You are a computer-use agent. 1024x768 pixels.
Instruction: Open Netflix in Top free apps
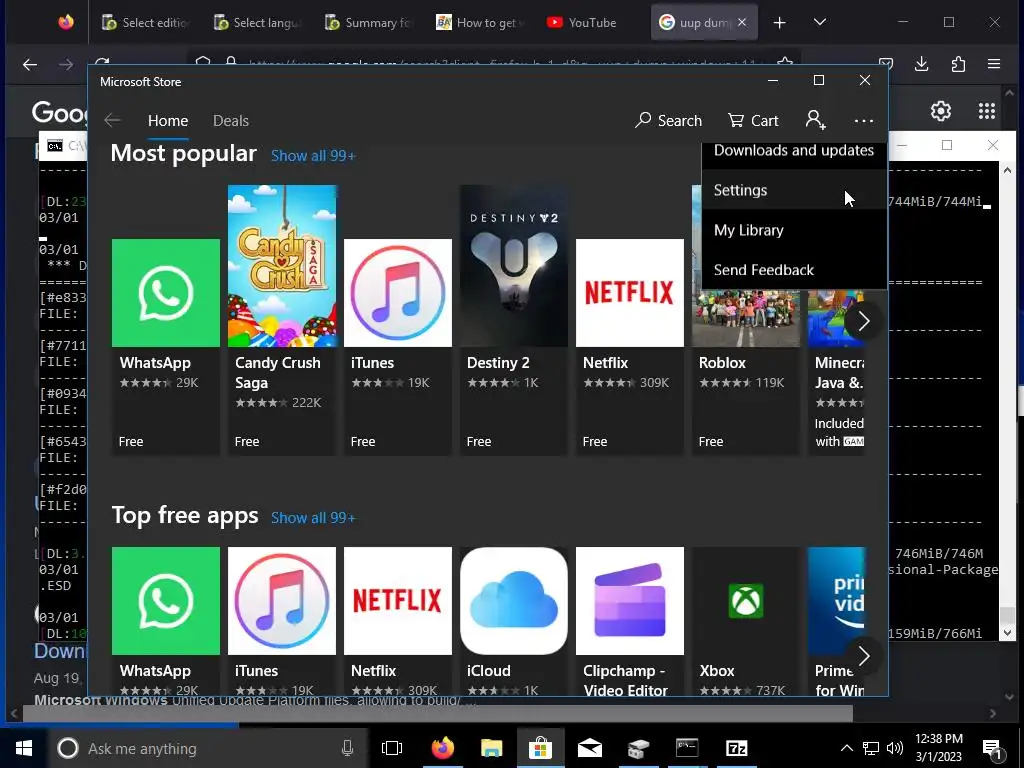[x=398, y=620]
